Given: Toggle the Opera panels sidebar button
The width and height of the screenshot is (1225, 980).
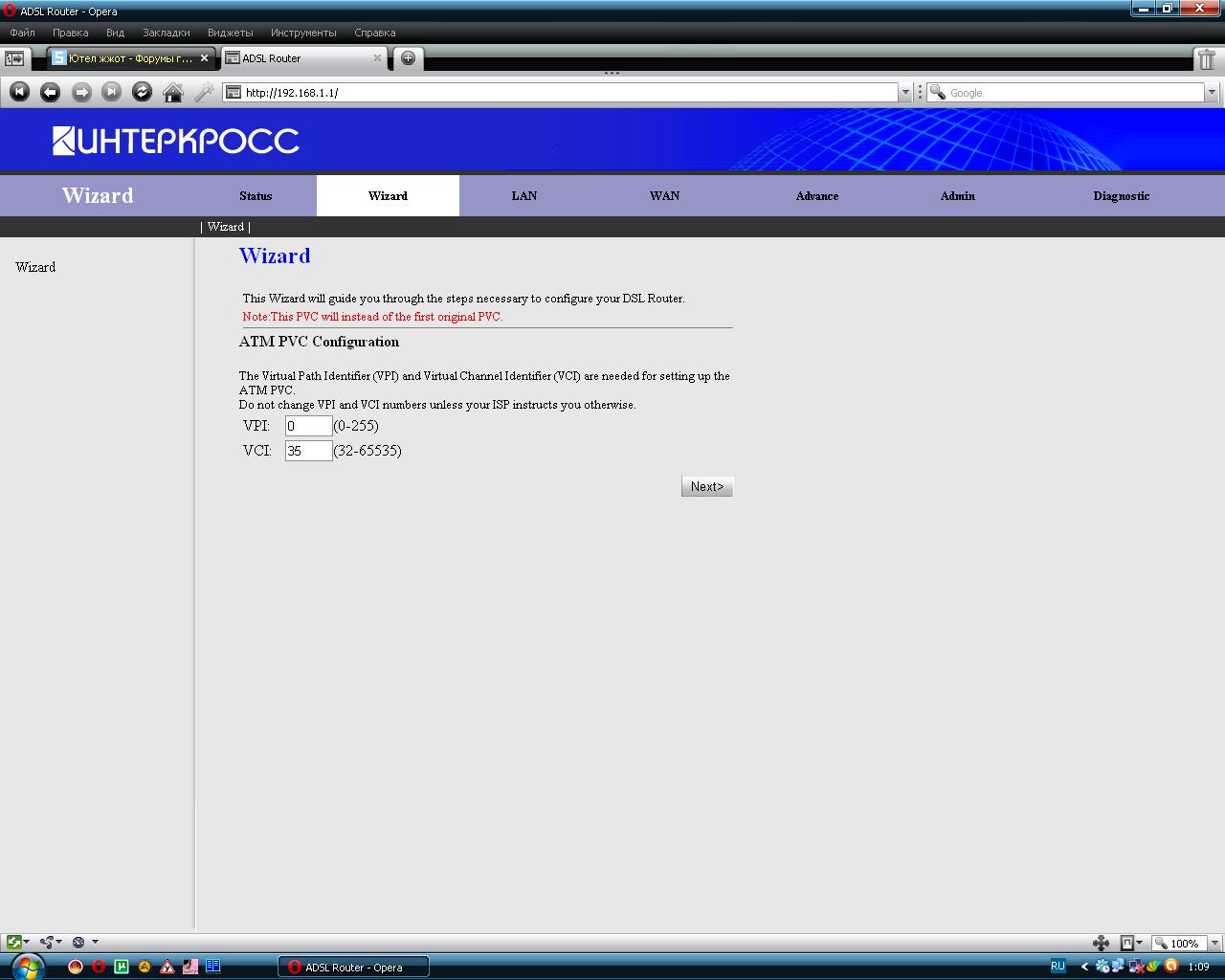Looking at the screenshot, I should click(x=14, y=58).
